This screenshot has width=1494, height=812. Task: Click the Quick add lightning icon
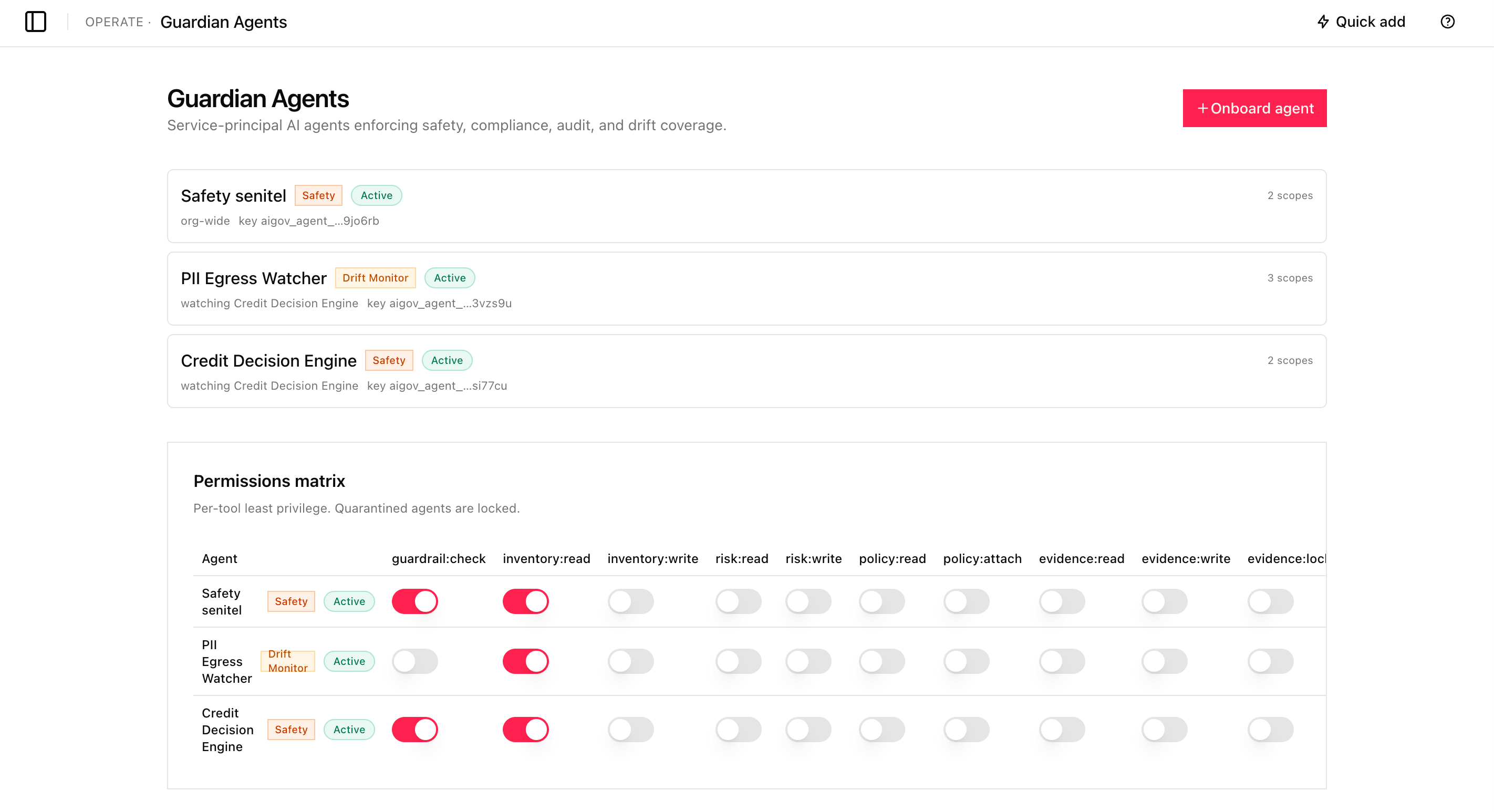point(1323,22)
